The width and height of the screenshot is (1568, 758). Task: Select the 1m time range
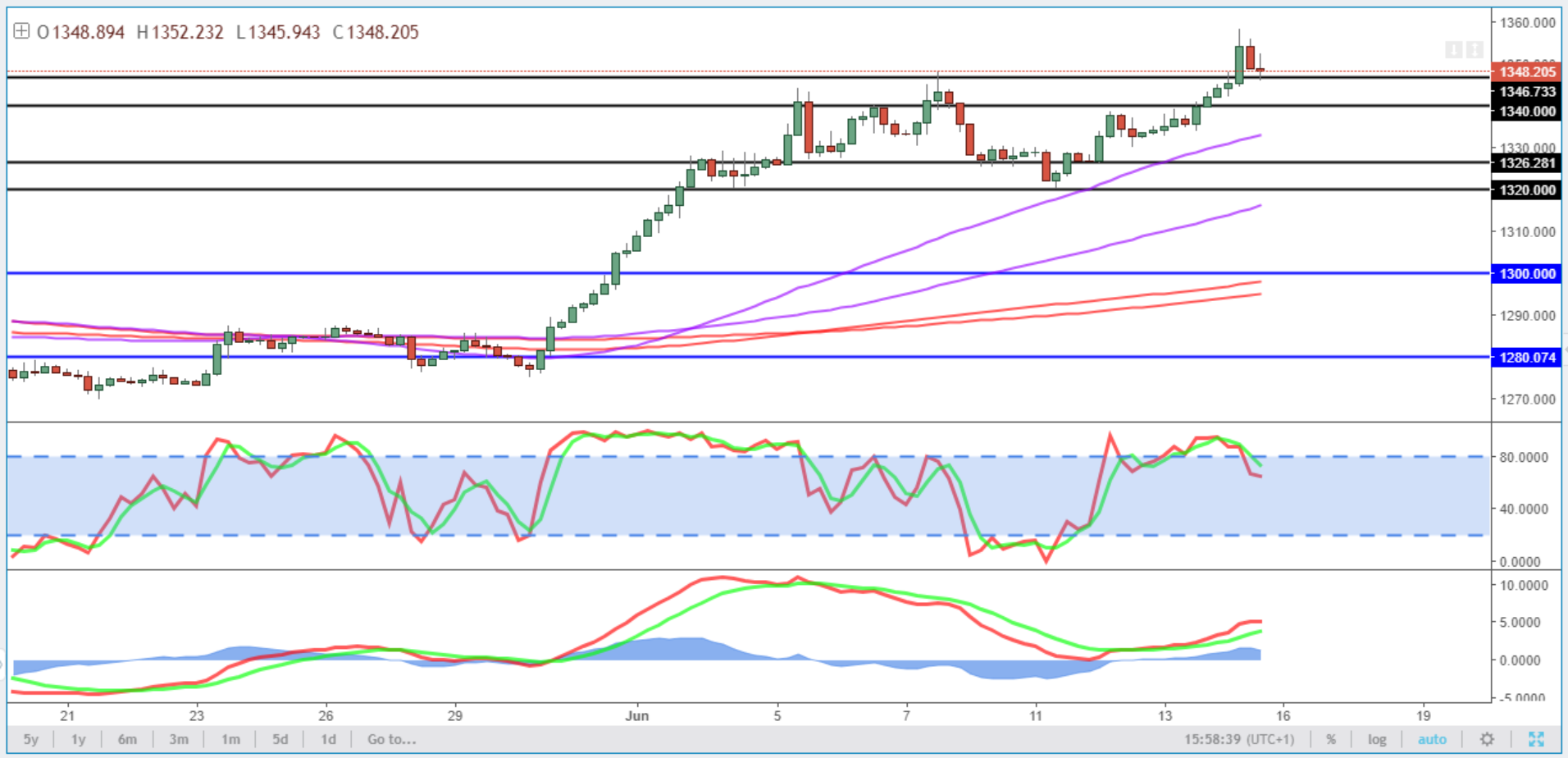pyautogui.click(x=230, y=739)
